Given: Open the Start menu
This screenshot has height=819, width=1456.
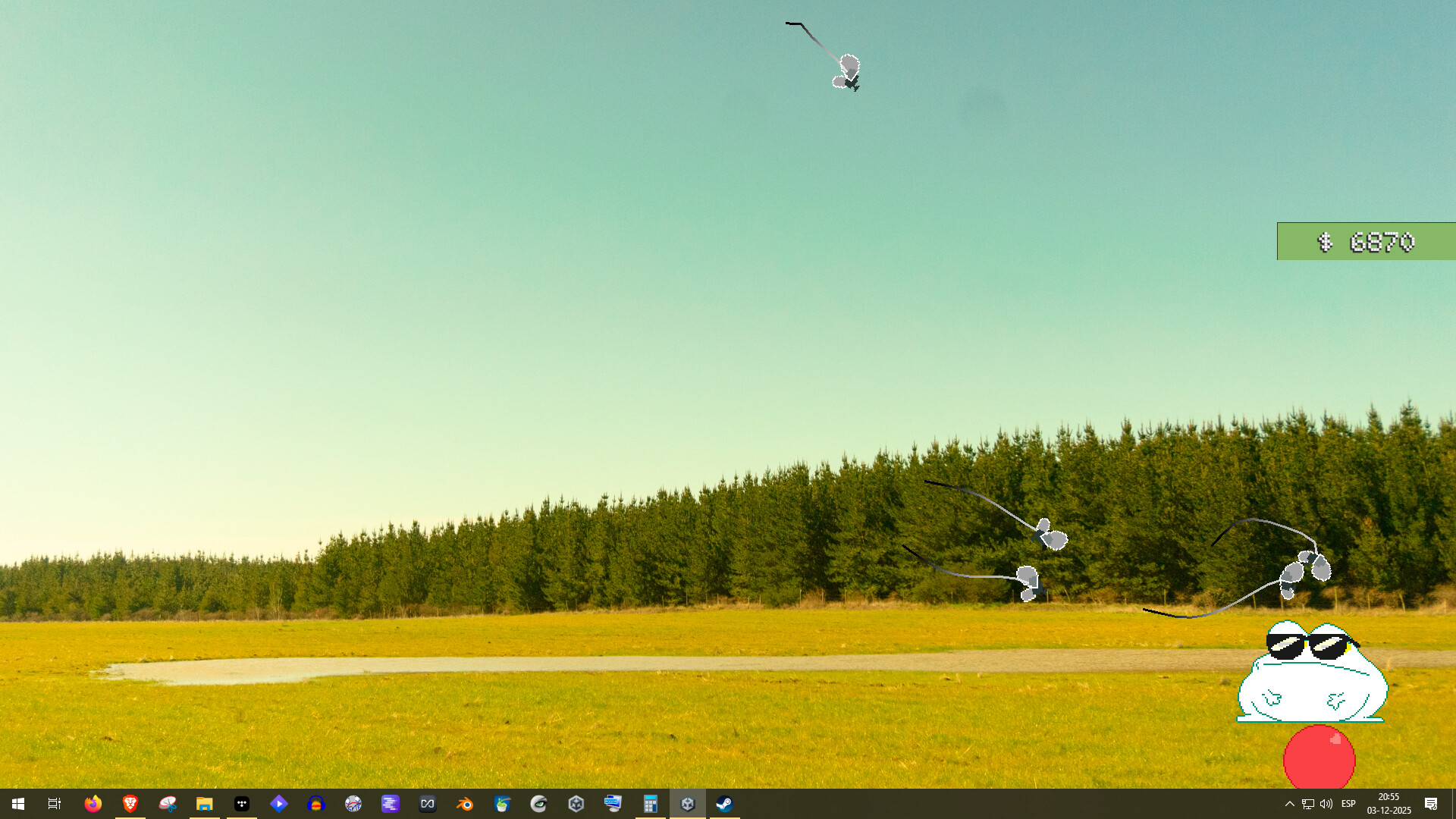Looking at the screenshot, I should pyautogui.click(x=17, y=805).
